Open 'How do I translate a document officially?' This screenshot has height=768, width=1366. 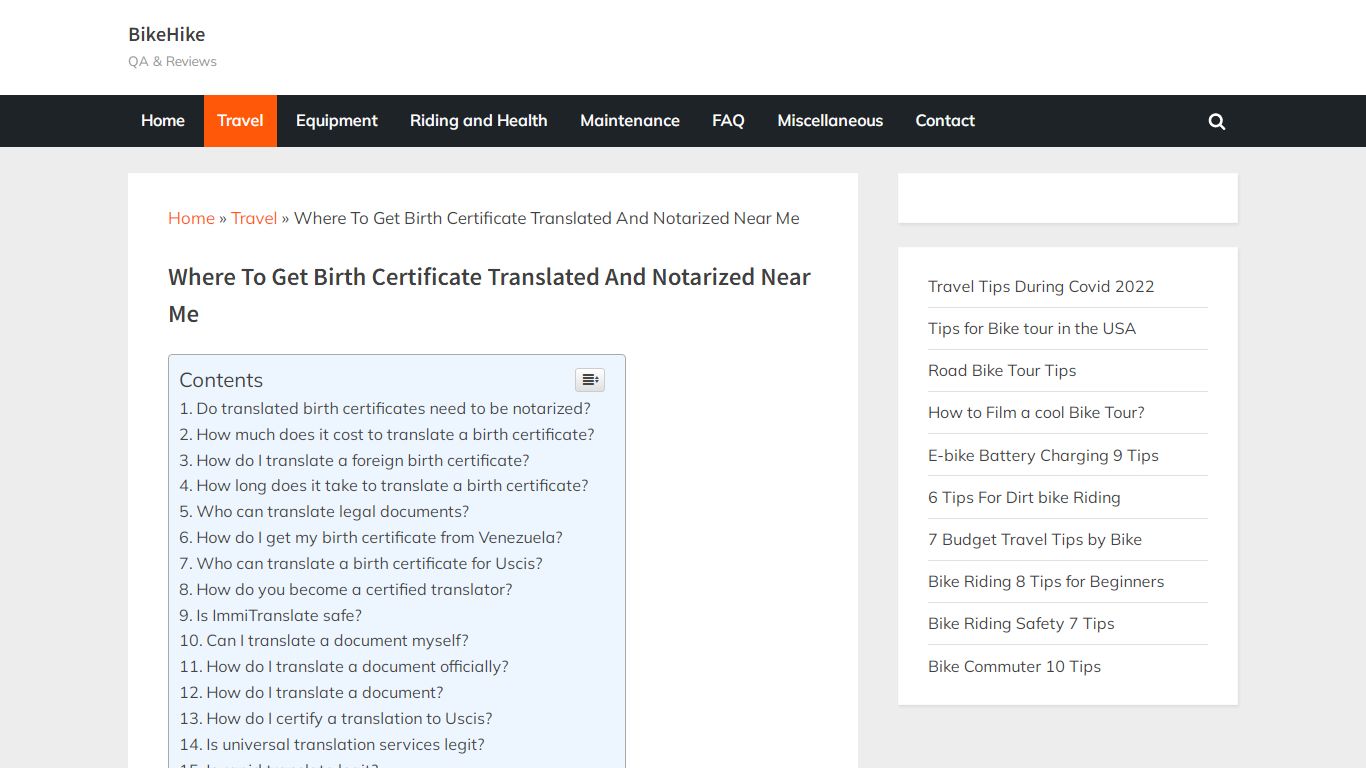pyautogui.click(x=344, y=666)
